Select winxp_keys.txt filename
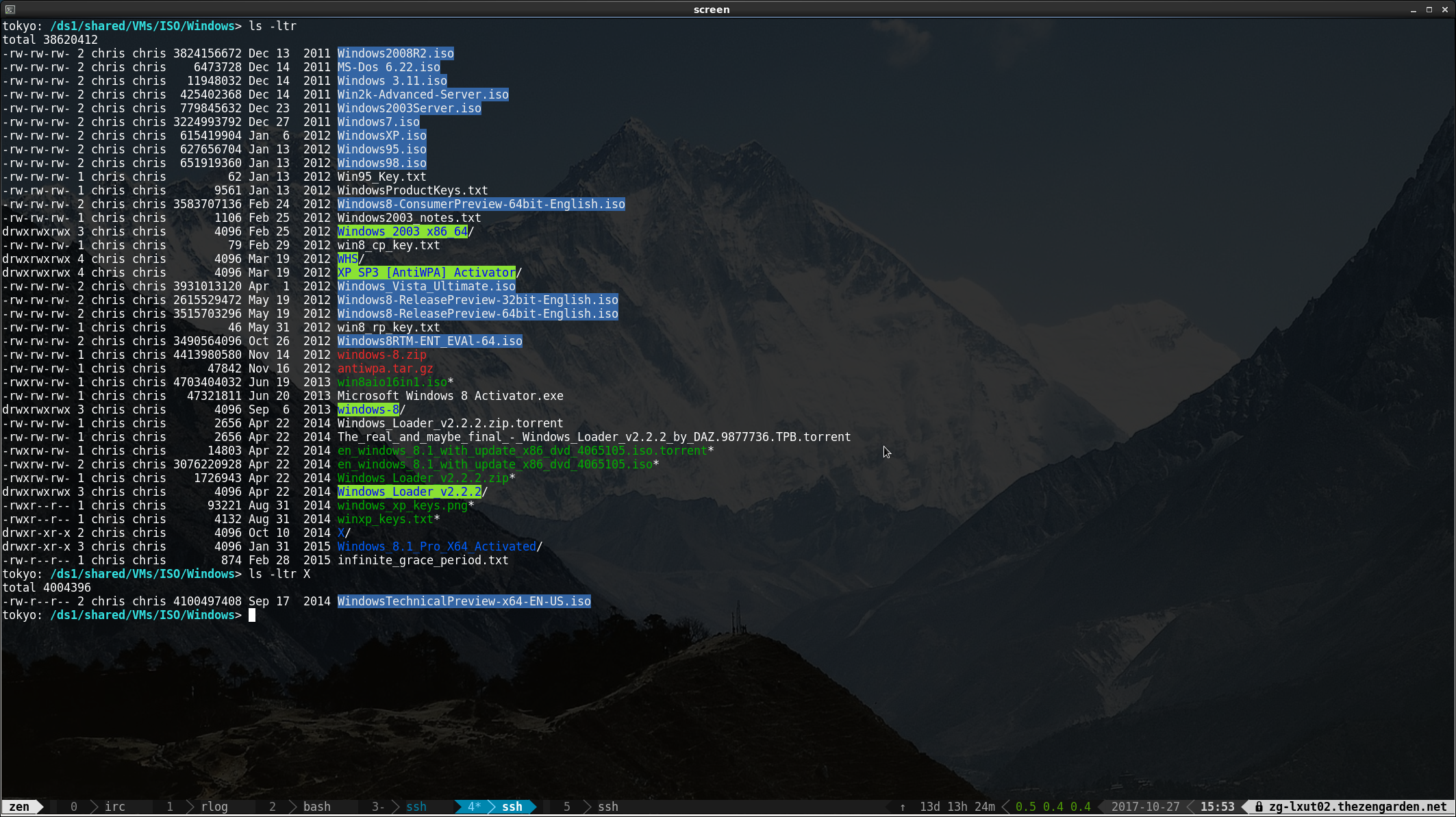This screenshot has height=817, width=1456. click(385, 519)
